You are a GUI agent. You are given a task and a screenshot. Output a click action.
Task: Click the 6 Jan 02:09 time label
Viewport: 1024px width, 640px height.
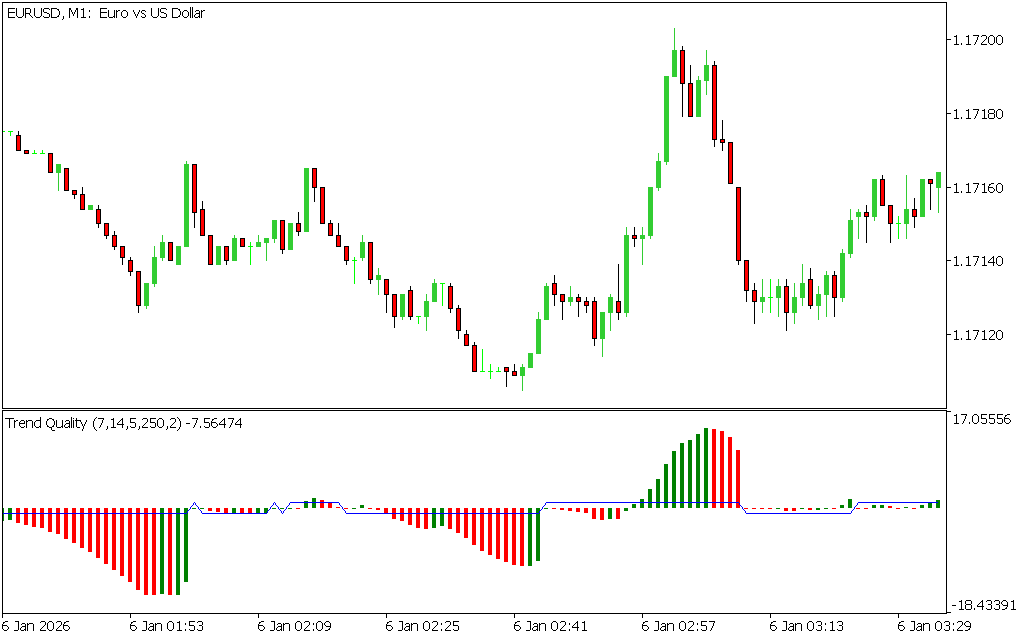[295, 626]
